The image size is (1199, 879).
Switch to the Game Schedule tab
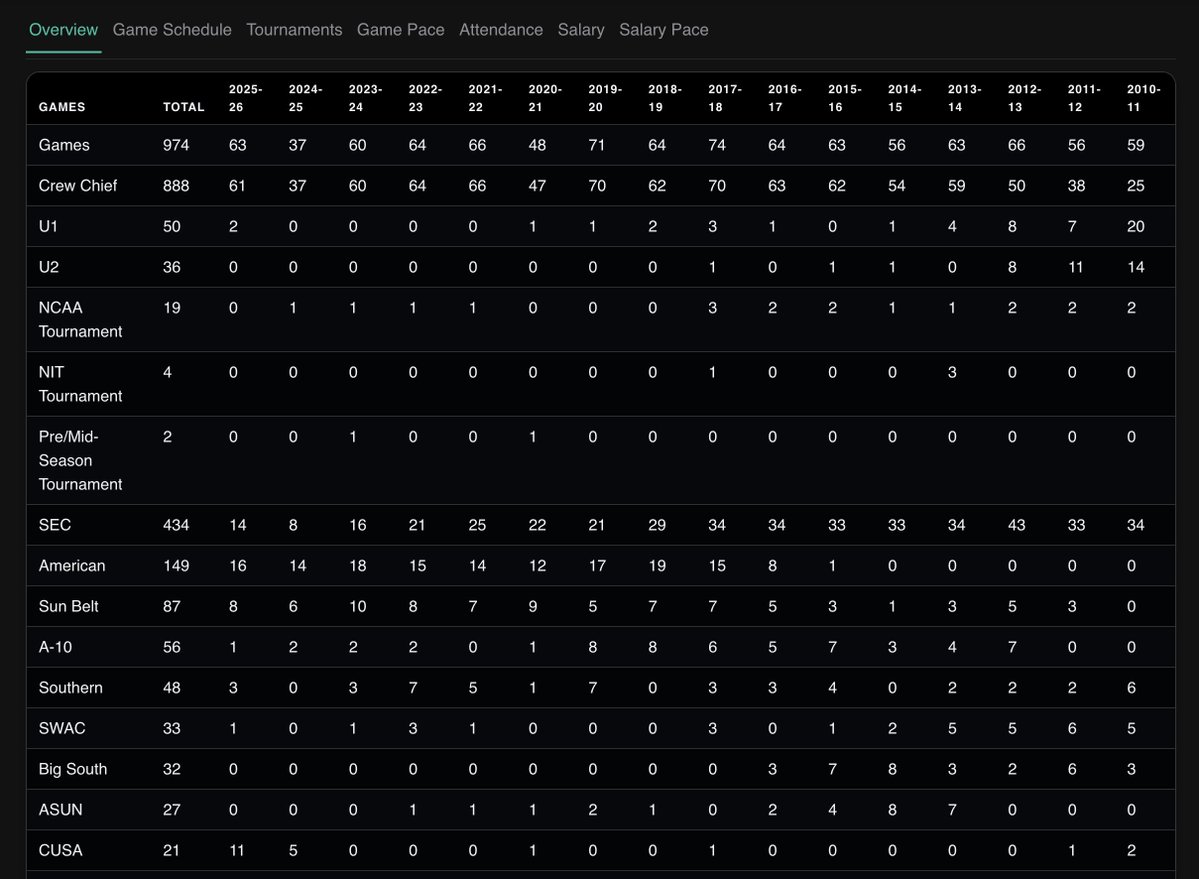[172, 30]
